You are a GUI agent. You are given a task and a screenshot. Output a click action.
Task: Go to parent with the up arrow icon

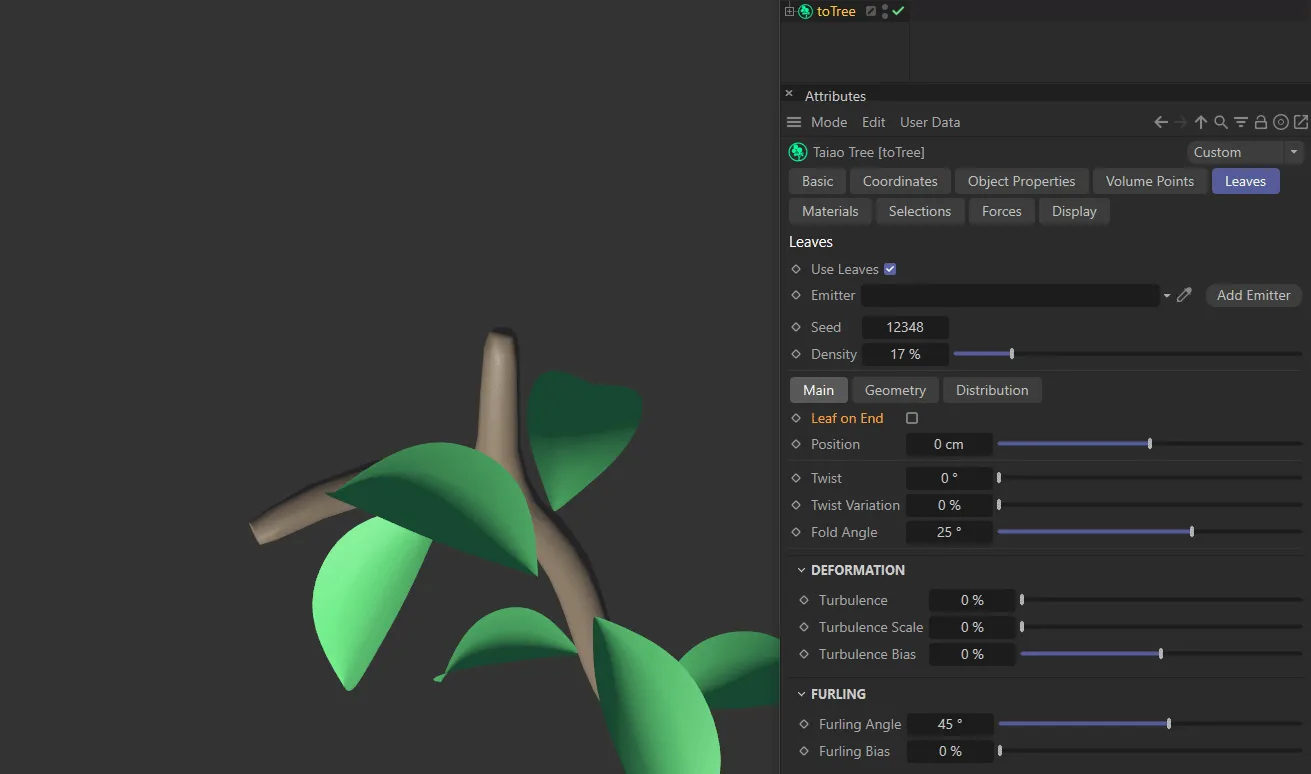pyautogui.click(x=1200, y=121)
